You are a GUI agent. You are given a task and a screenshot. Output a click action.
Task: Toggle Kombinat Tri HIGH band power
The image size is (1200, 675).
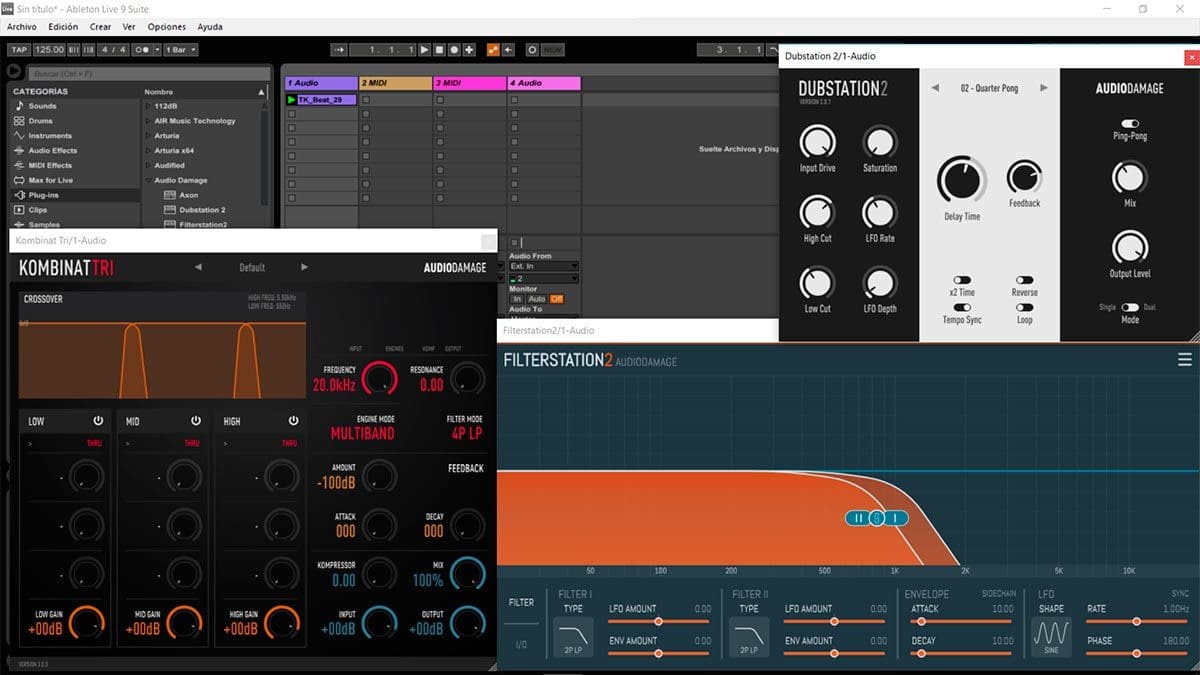click(293, 421)
